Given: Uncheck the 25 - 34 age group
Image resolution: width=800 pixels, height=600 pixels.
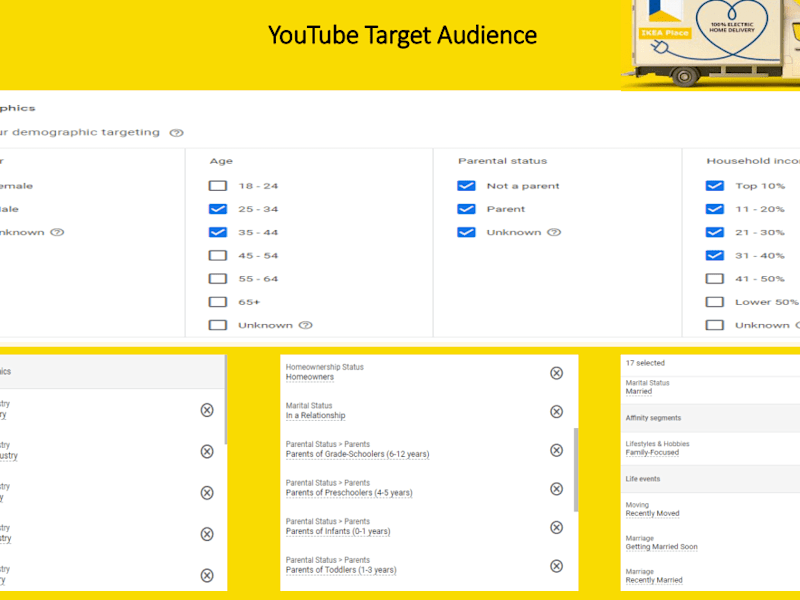Looking at the screenshot, I should [x=218, y=209].
